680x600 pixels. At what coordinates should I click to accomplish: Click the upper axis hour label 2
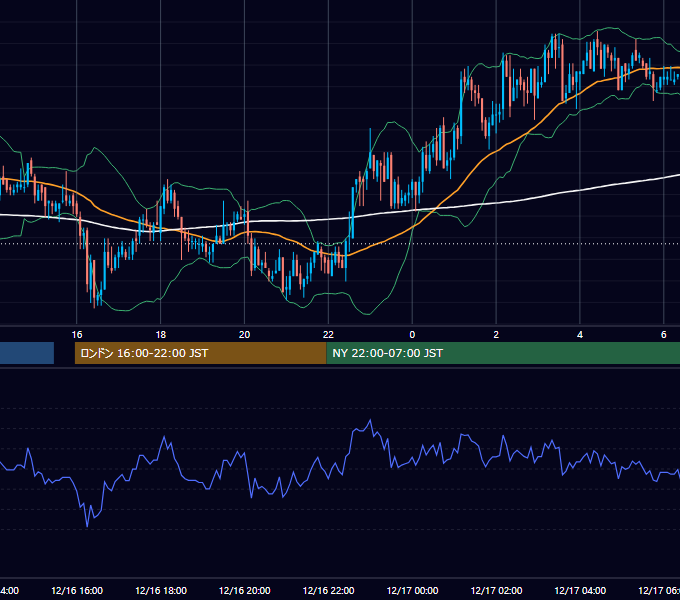[x=496, y=334]
